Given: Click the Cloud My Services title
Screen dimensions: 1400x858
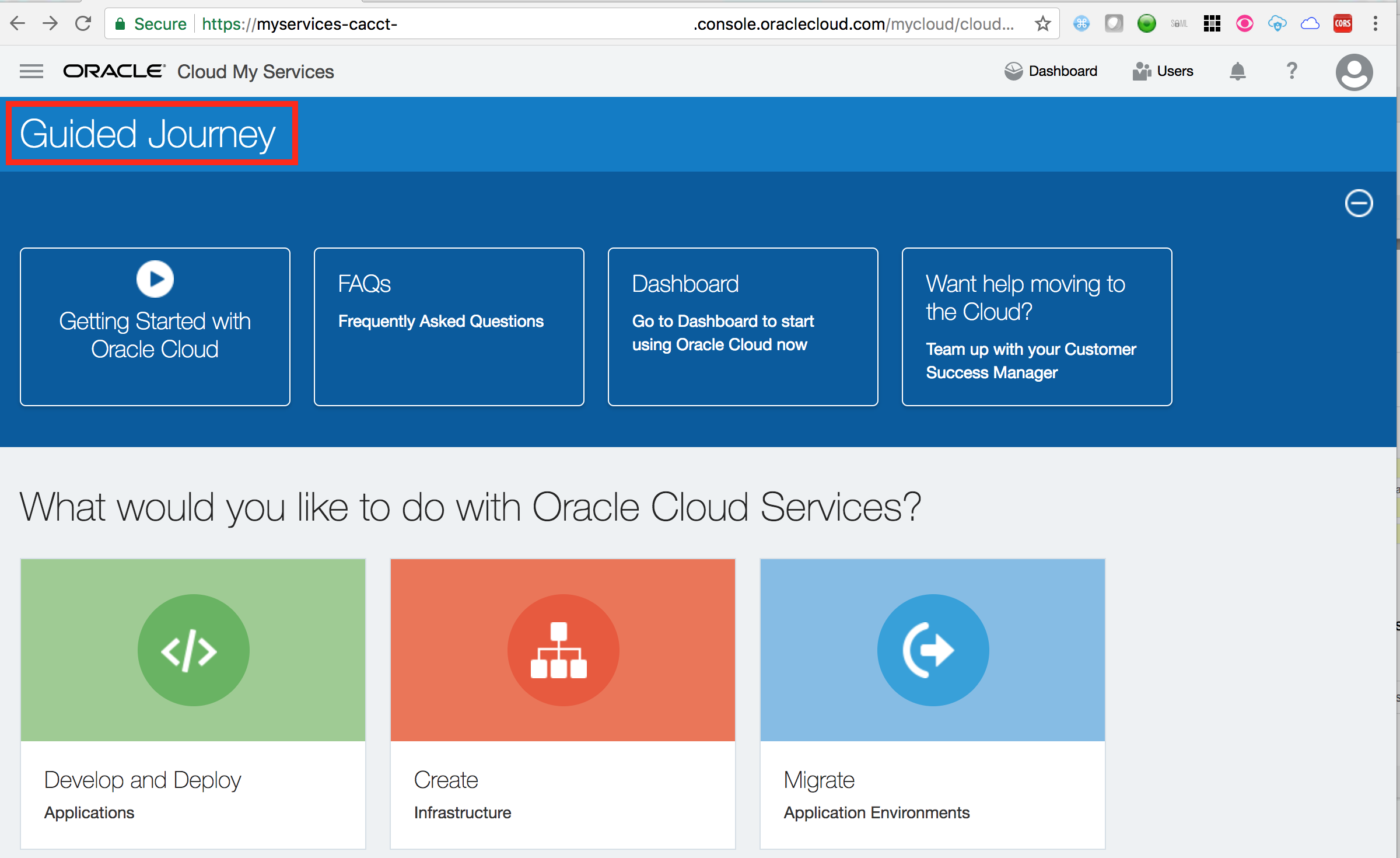Looking at the screenshot, I should [256, 71].
